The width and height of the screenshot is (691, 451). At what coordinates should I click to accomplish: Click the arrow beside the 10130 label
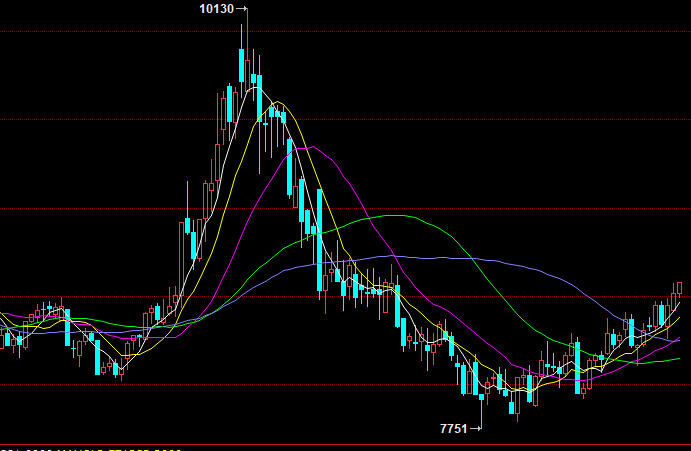coord(241,9)
